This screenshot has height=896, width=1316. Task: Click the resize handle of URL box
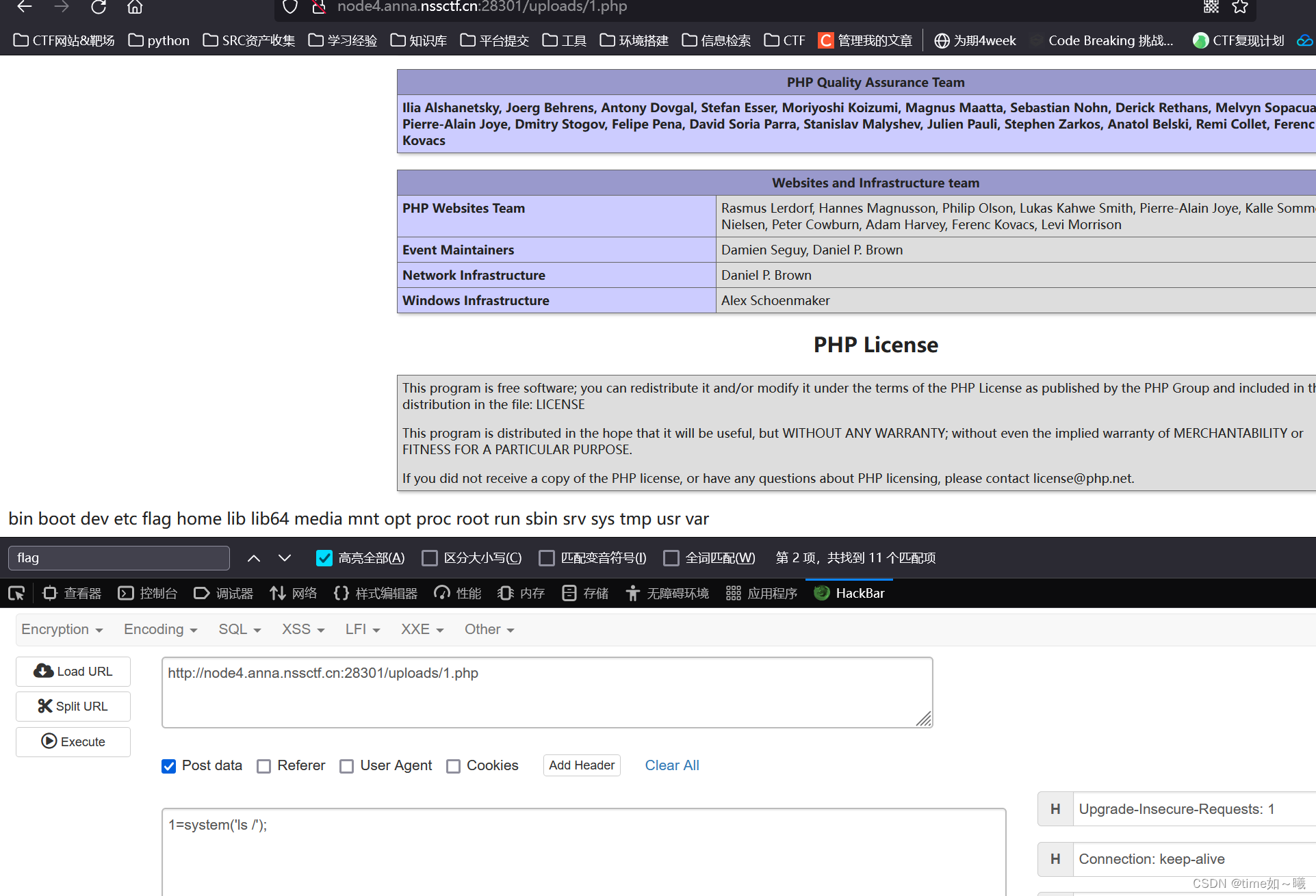pyautogui.click(x=924, y=719)
